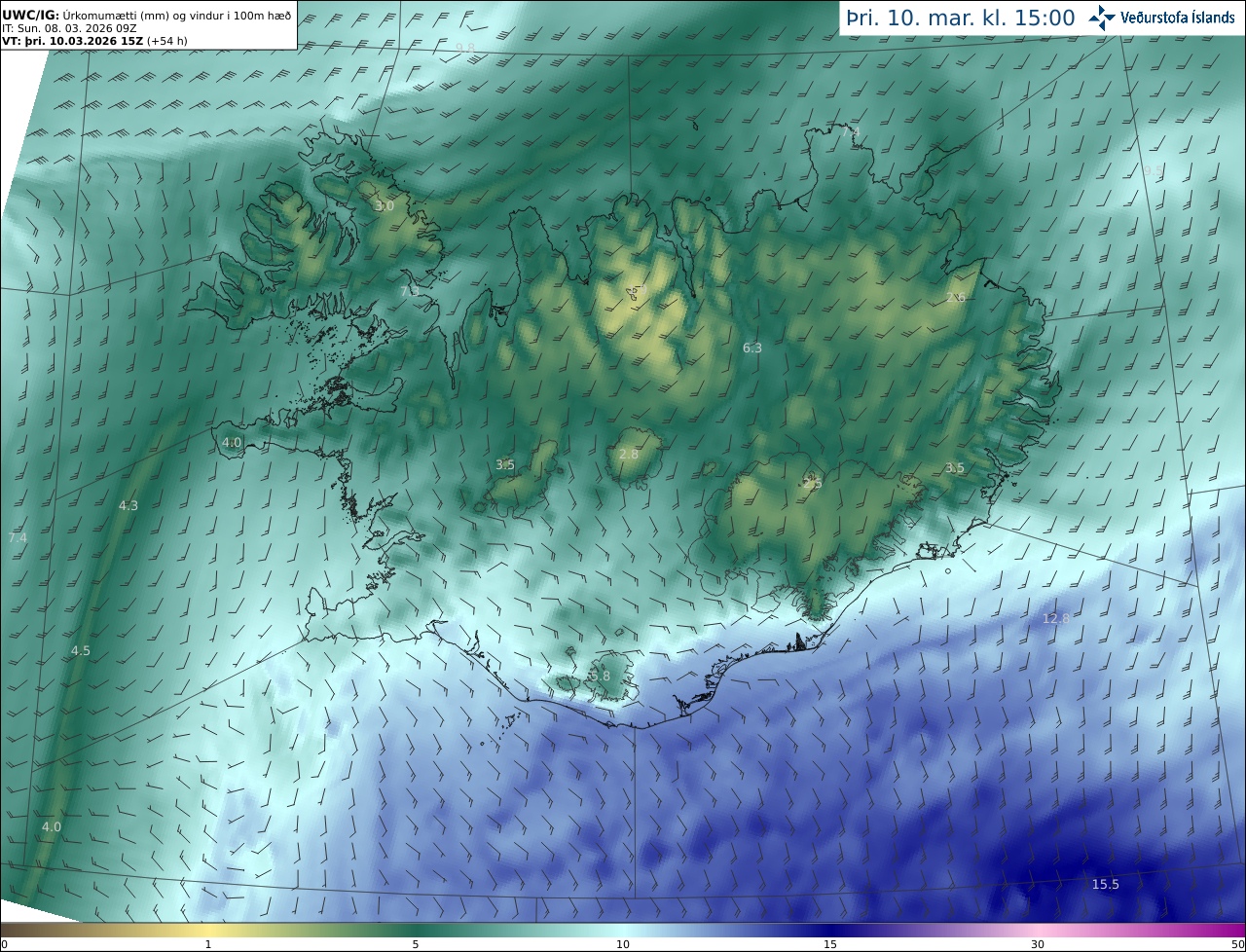This screenshot has width=1246, height=952.
Task: Click the color scale tick labeled 50
Action: [1238, 944]
